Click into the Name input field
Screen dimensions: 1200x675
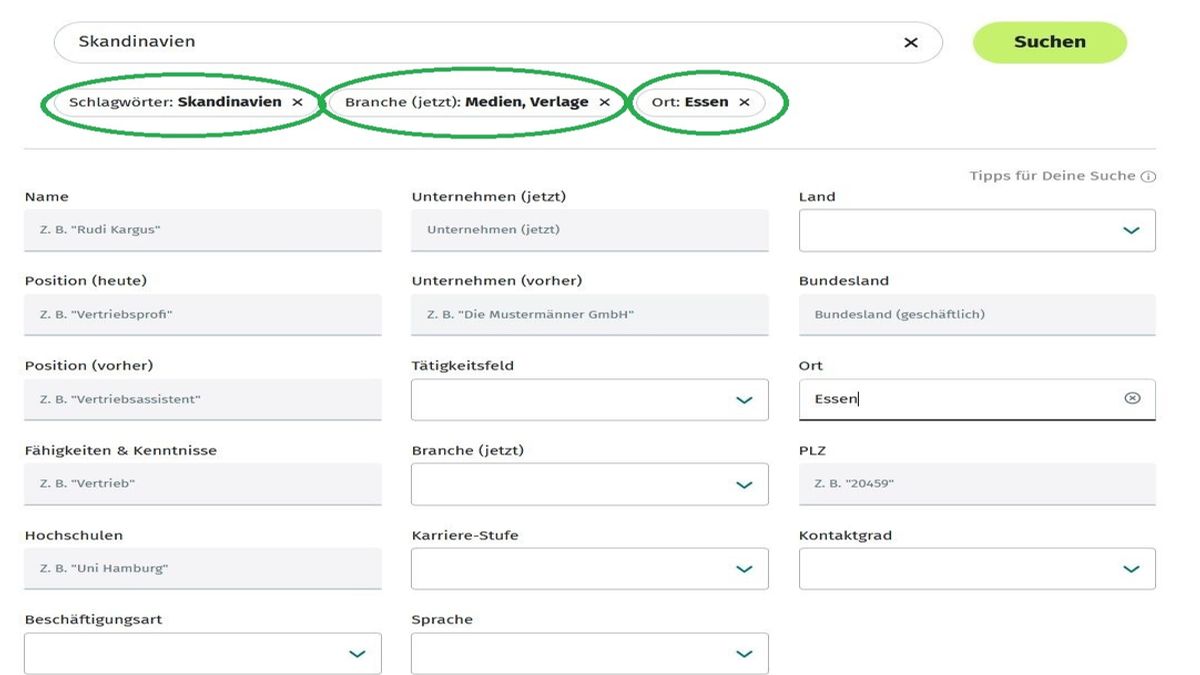[203, 230]
